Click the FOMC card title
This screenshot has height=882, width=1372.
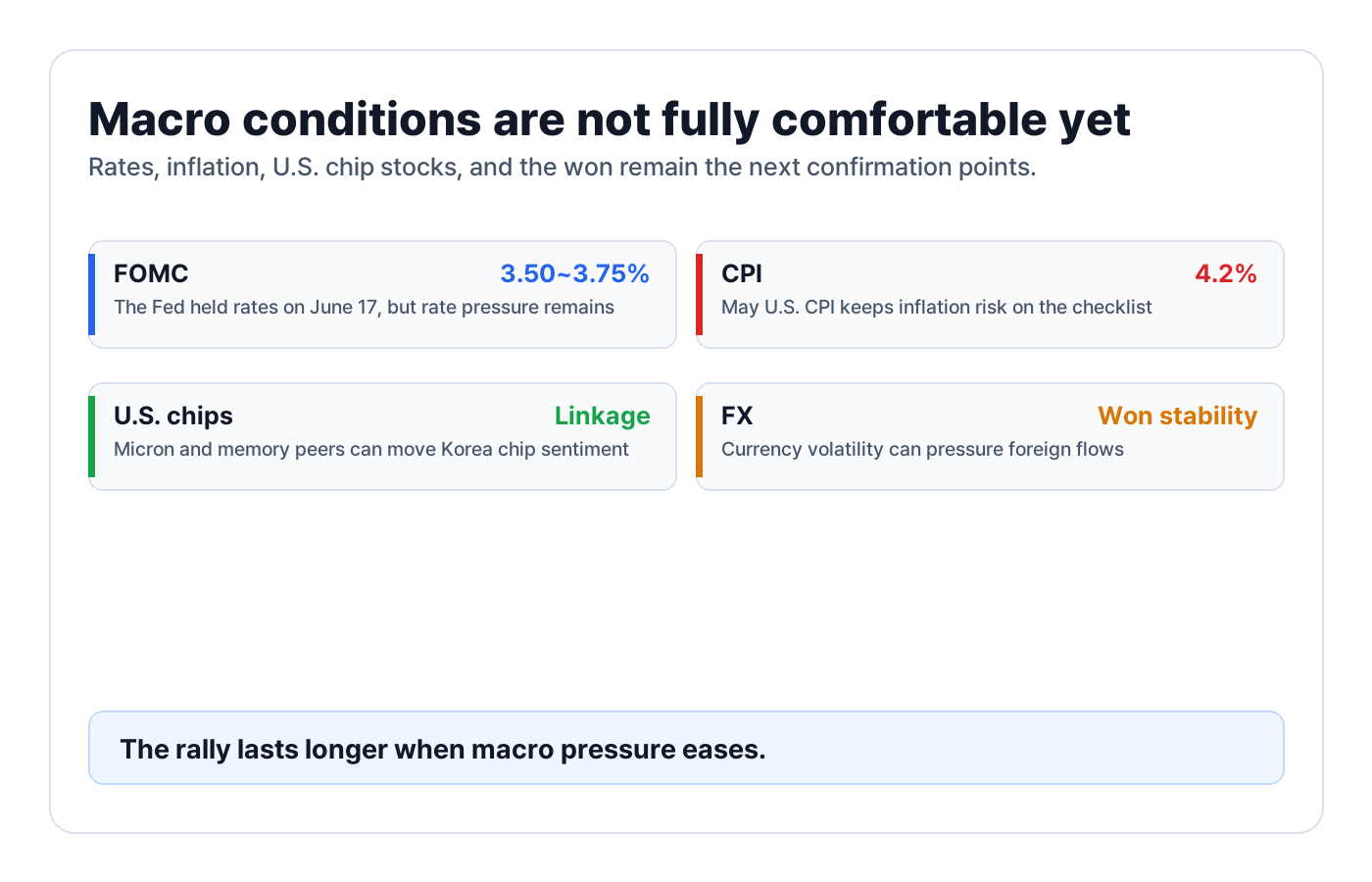tap(151, 273)
